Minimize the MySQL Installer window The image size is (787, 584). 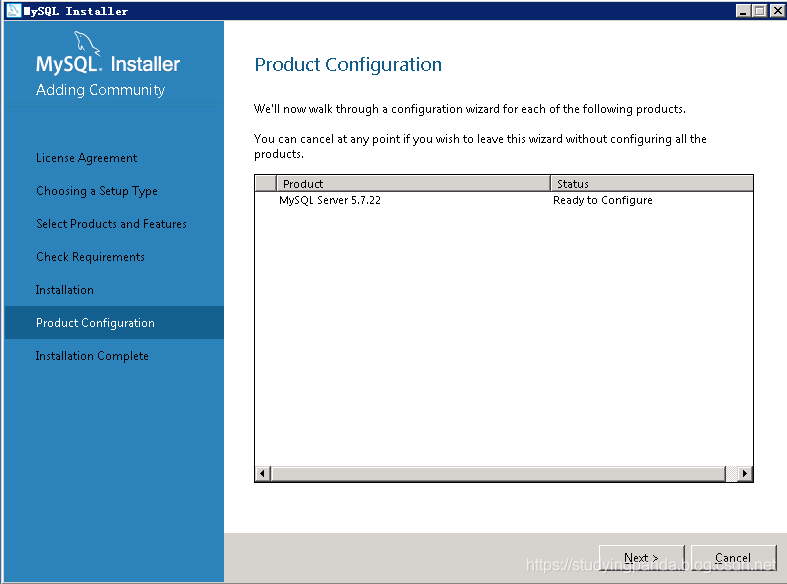coord(743,10)
